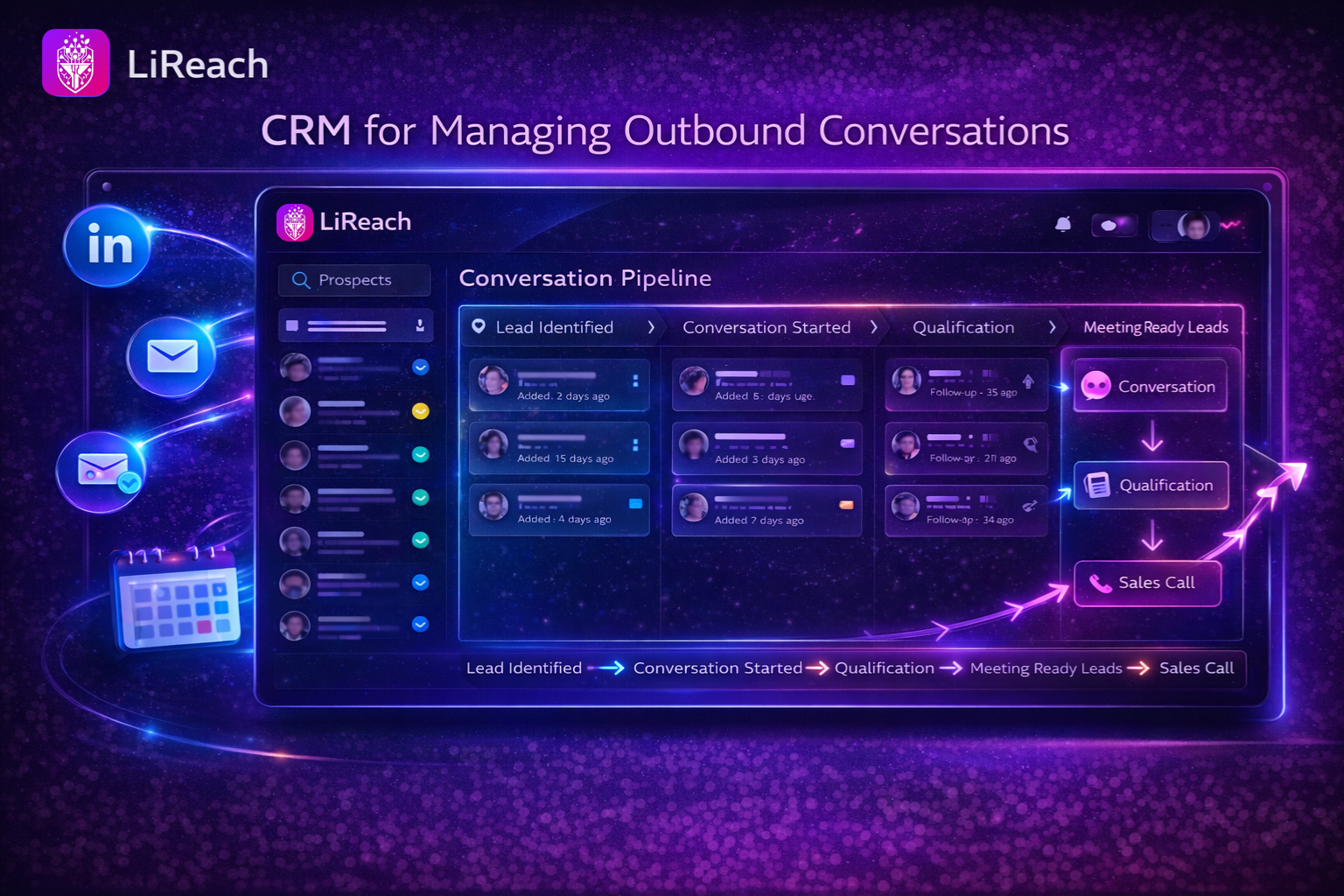Click the notification bell icon
Screen dimensions: 1344x896
1062,225
